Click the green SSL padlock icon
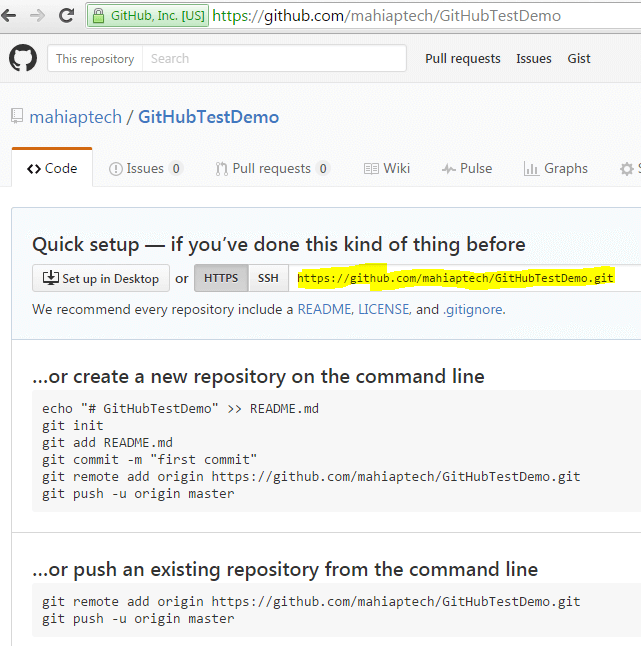641x646 pixels. click(x=98, y=16)
